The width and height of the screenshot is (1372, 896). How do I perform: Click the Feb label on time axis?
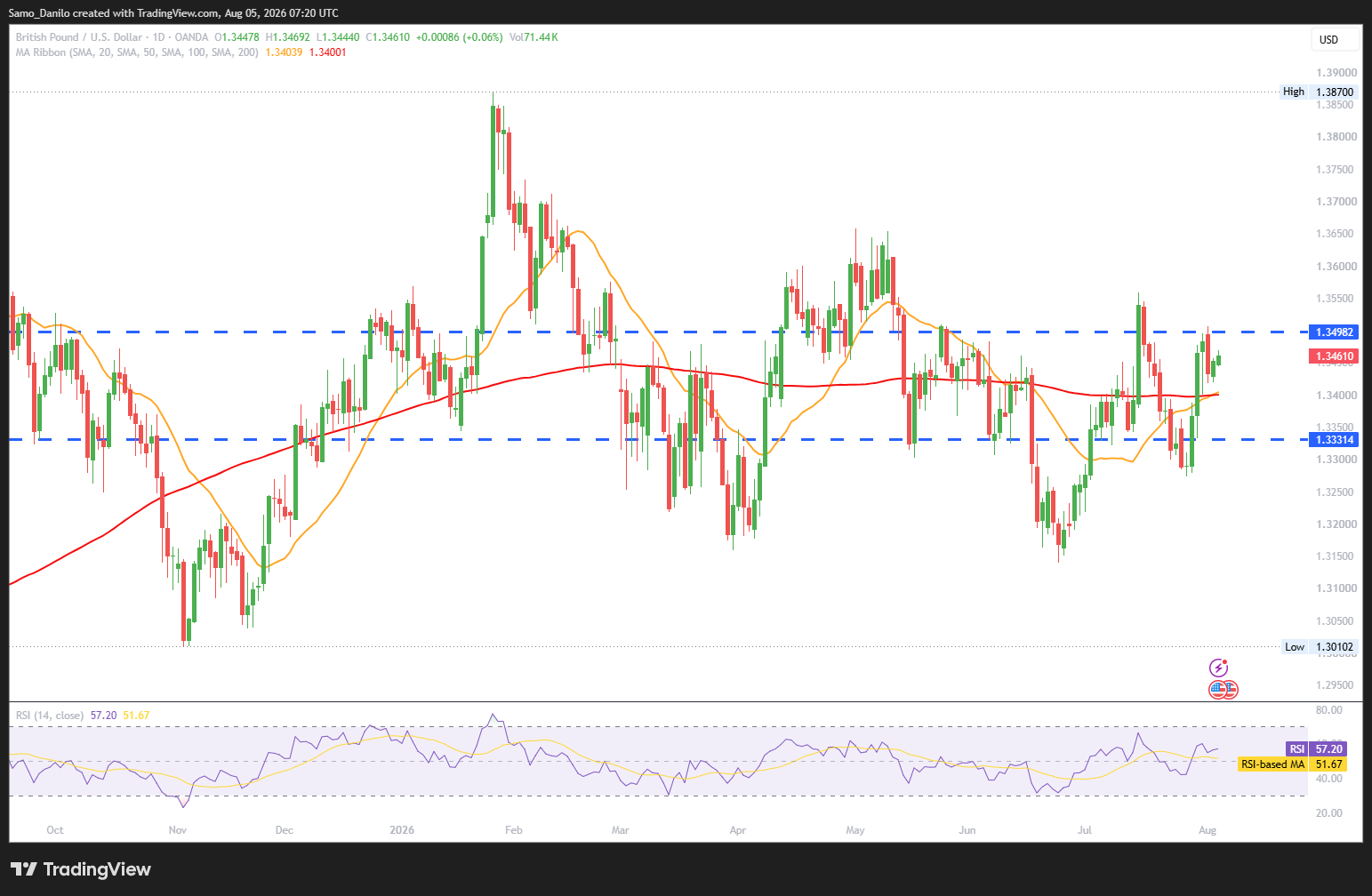click(514, 830)
